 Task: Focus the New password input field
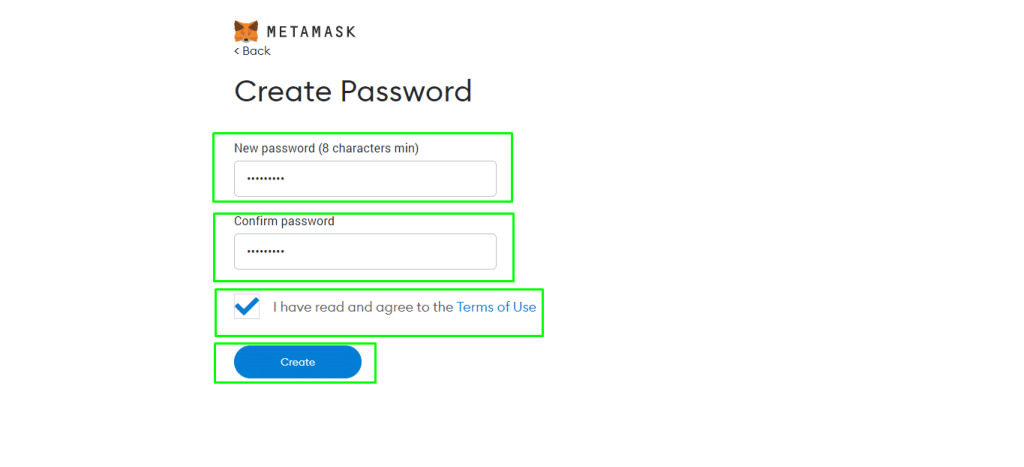click(365, 179)
